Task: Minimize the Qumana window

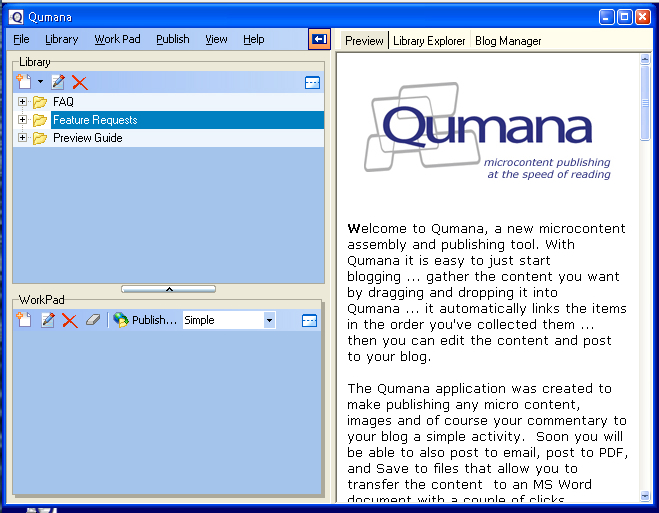Action: click(x=606, y=17)
